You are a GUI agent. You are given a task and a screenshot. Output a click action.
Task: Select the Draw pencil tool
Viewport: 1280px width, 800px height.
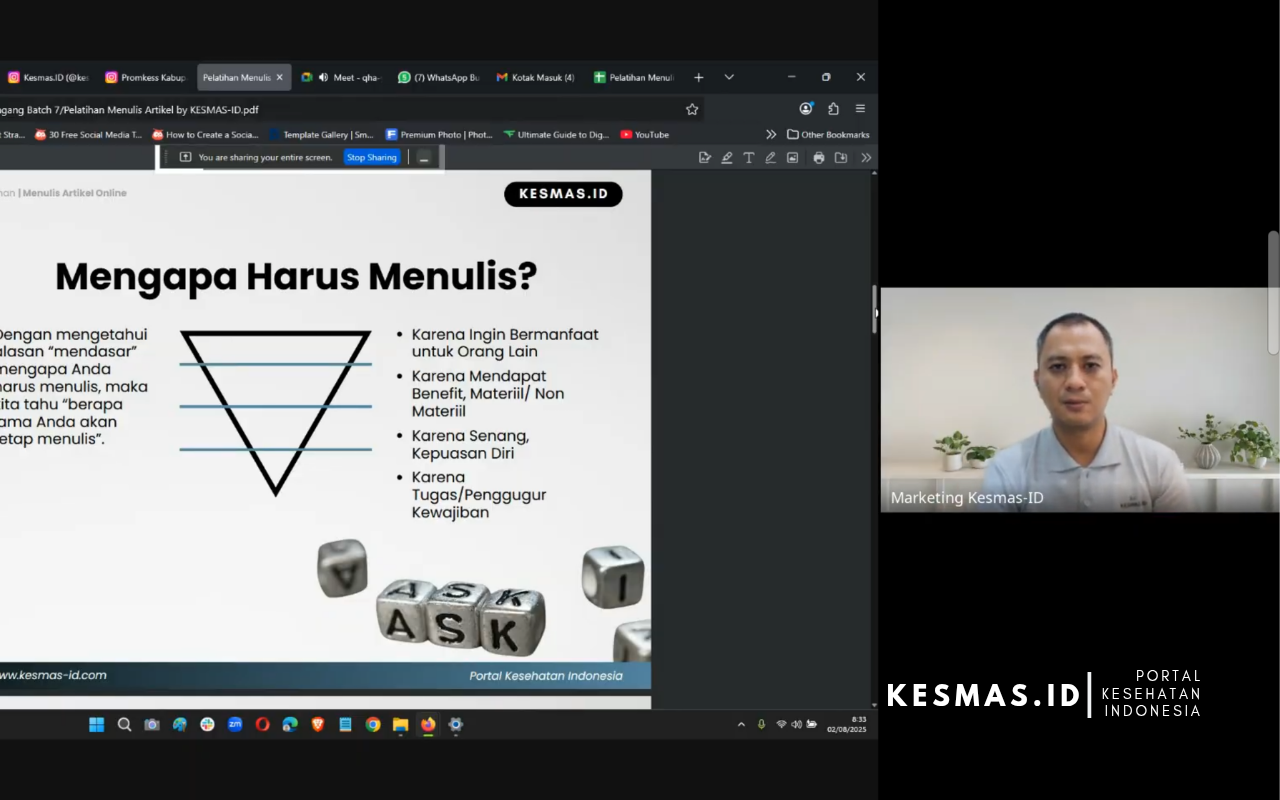click(770, 158)
